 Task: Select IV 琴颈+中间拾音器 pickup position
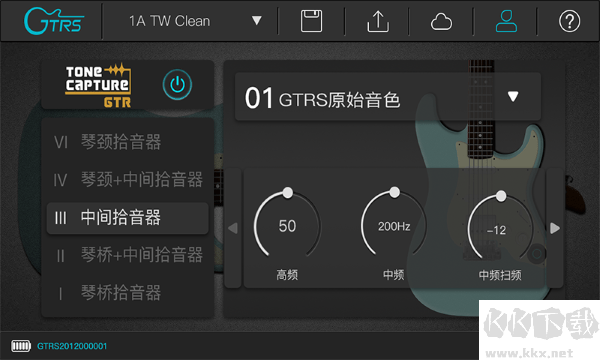click(x=127, y=180)
